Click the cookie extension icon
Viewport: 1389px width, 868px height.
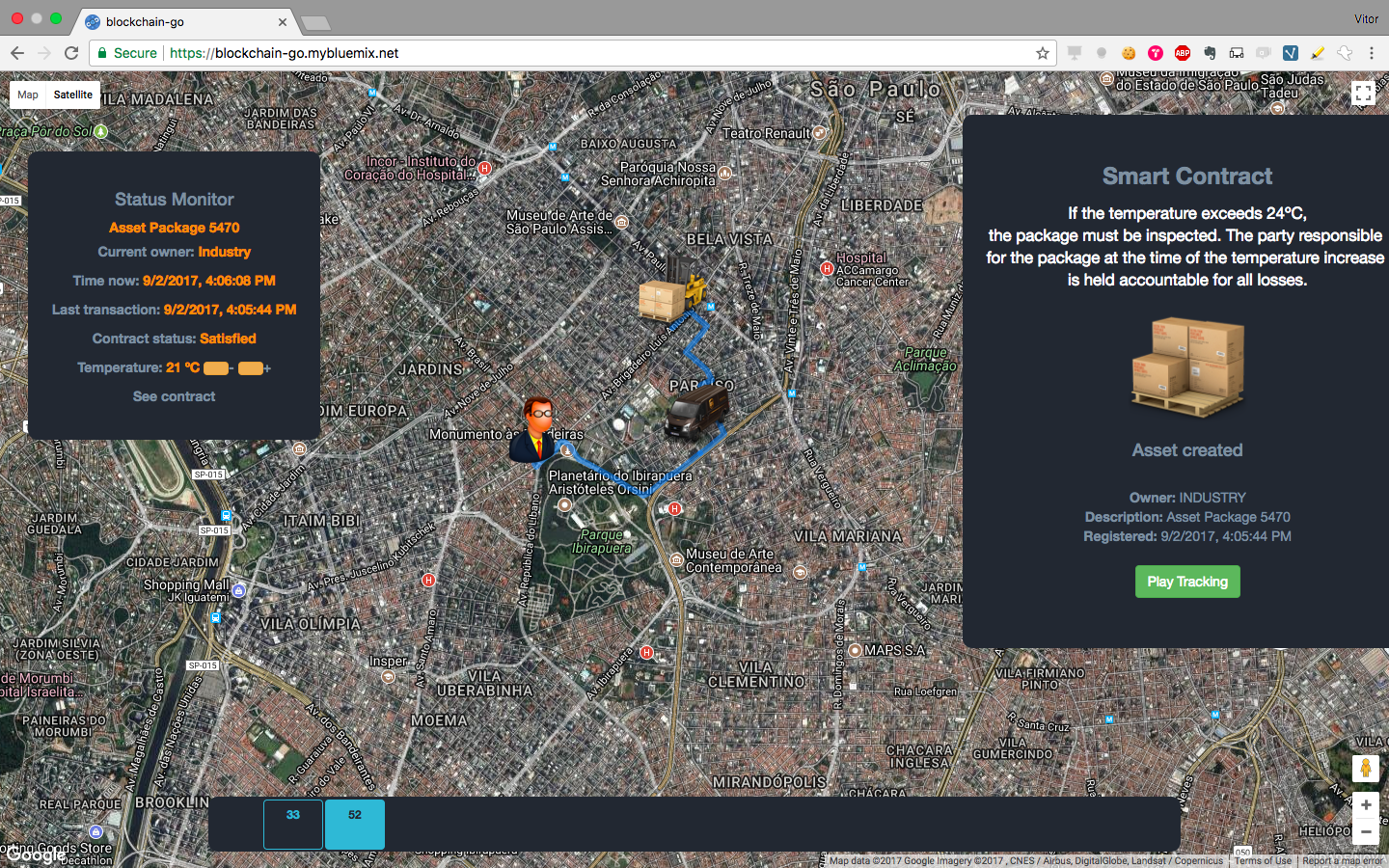[x=1129, y=53]
